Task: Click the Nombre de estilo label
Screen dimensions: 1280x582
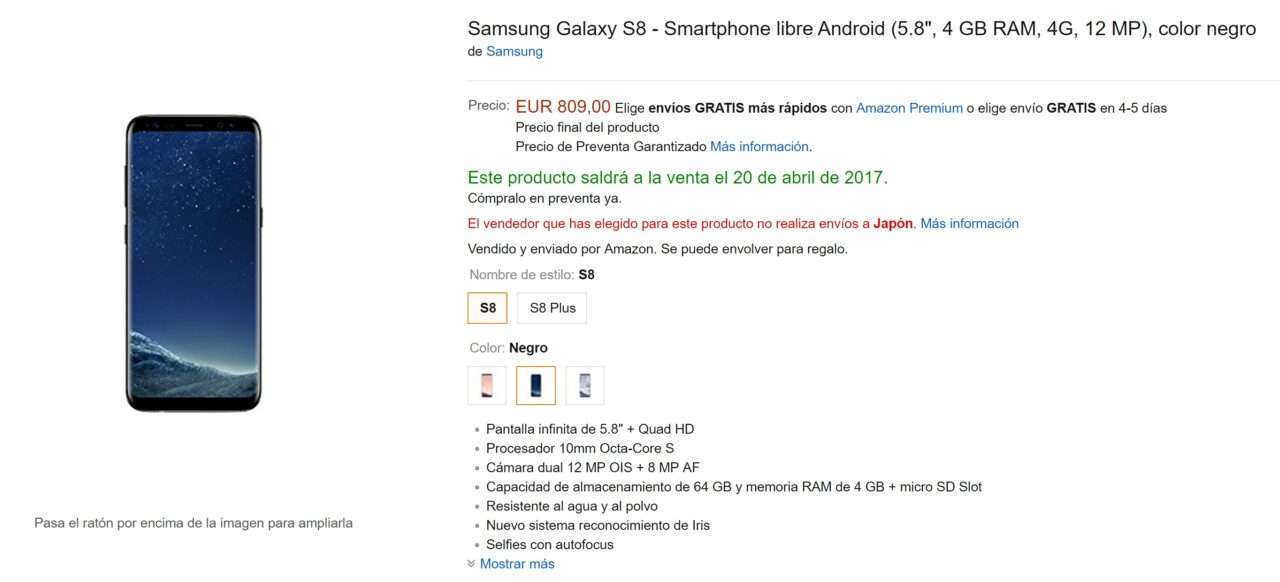Action: click(x=521, y=274)
